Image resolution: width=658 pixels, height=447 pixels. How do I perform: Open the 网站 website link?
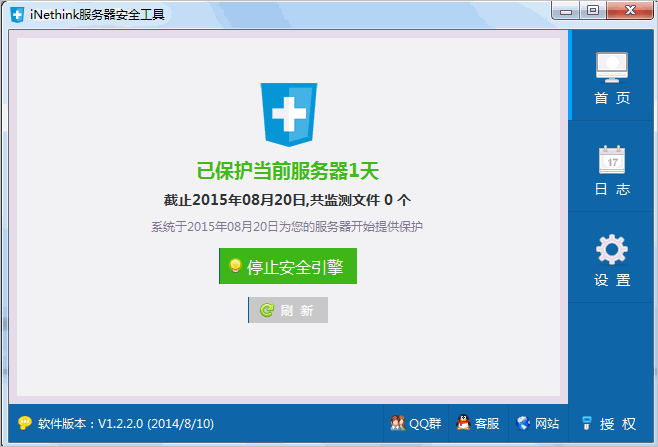[538, 423]
